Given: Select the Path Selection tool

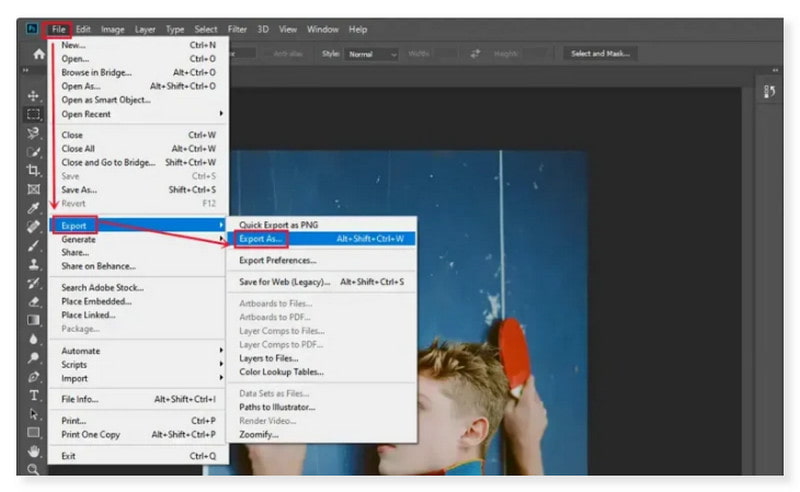Looking at the screenshot, I should [34, 414].
